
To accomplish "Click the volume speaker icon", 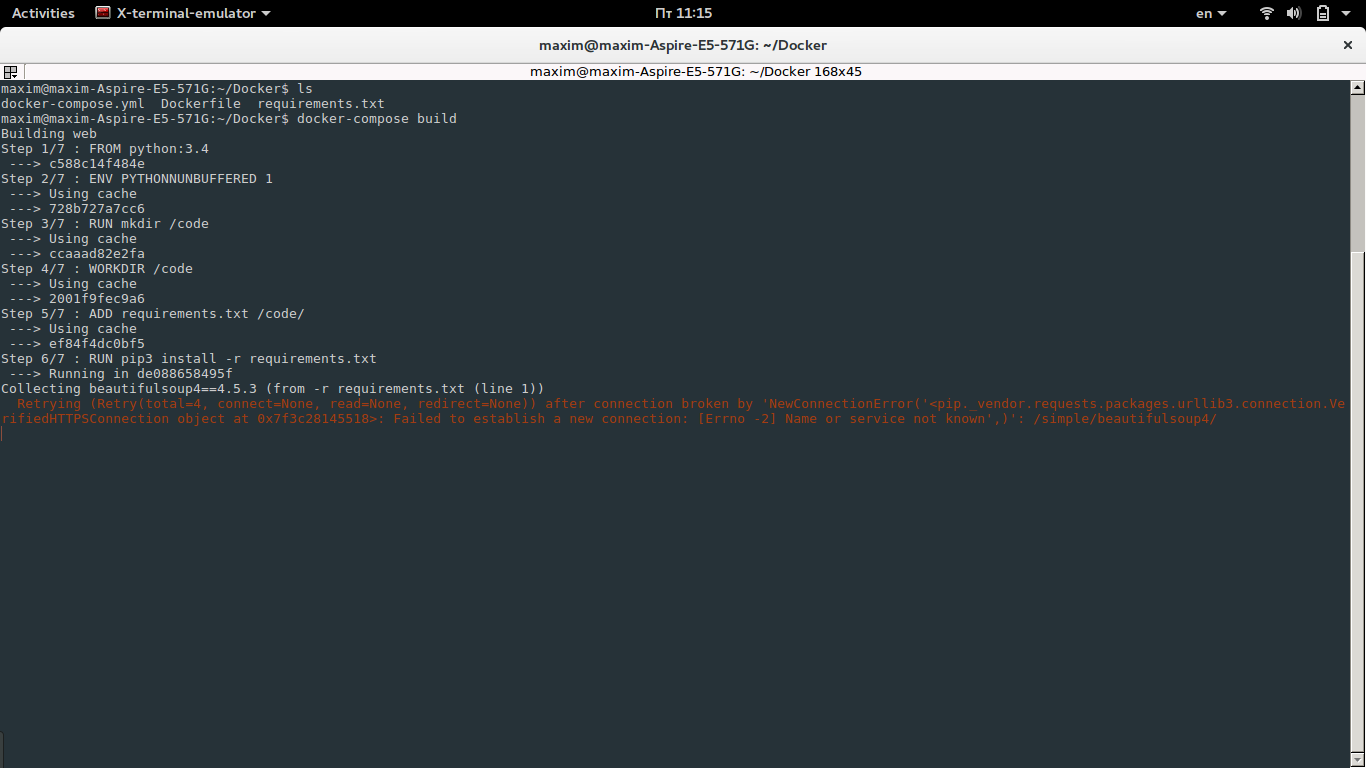I will click(x=1294, y=13).
